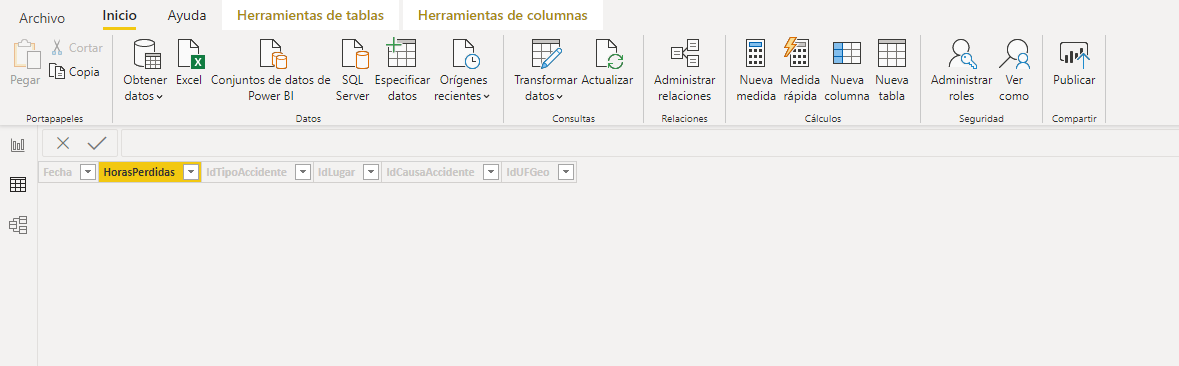The image size is (1179, 366).
Task: Create a Nueva tabla
Action: [x=892, y=70]
